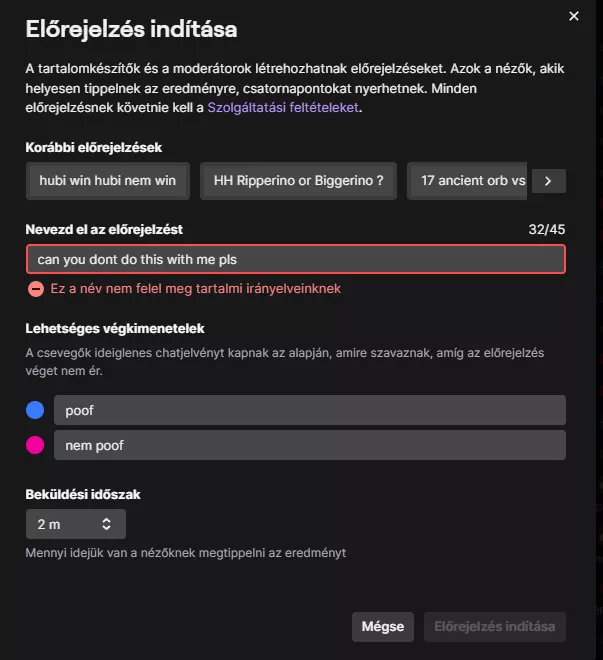Click the content guideline error message
The image size is (603, 660).
click(x=195, y=288)
